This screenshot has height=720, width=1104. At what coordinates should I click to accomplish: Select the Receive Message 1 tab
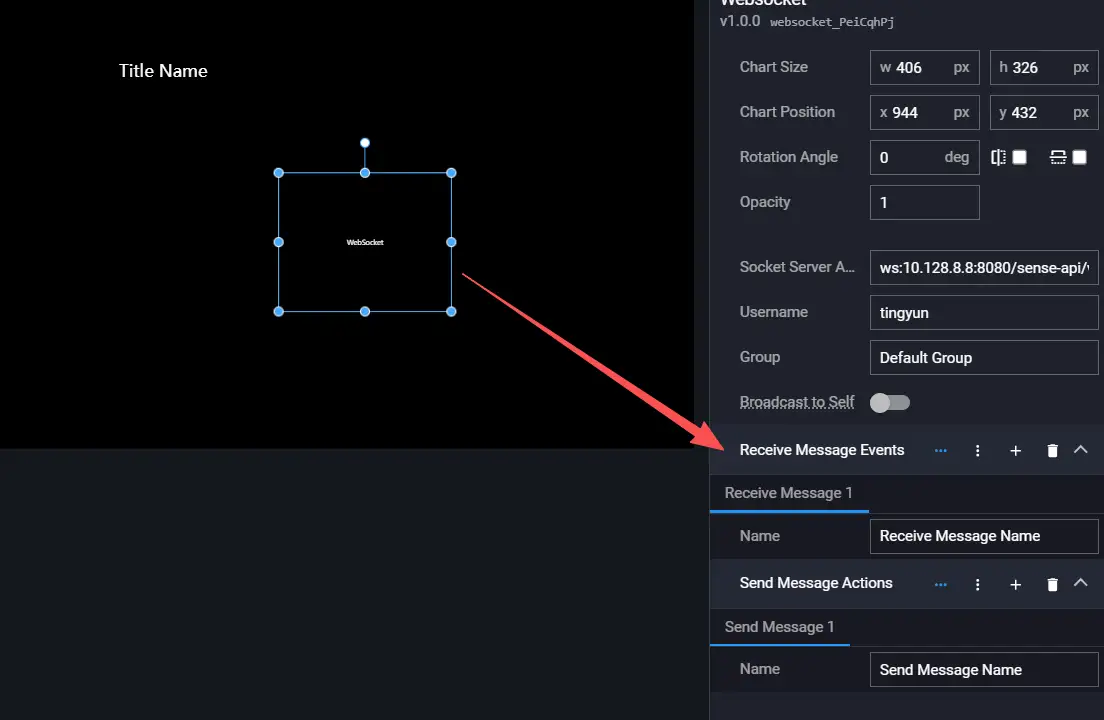[x=788, y=493]
